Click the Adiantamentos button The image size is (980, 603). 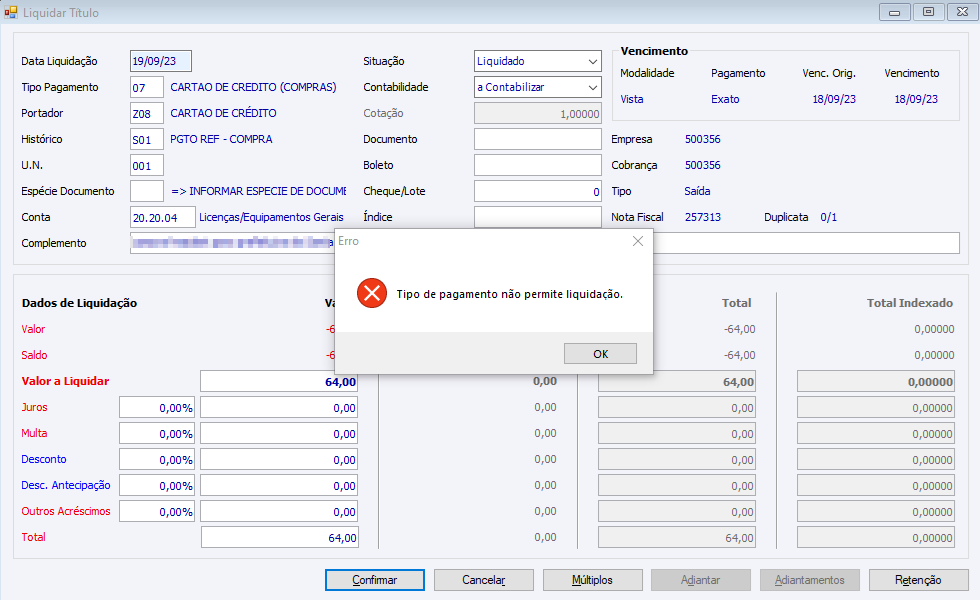point(809,580)
